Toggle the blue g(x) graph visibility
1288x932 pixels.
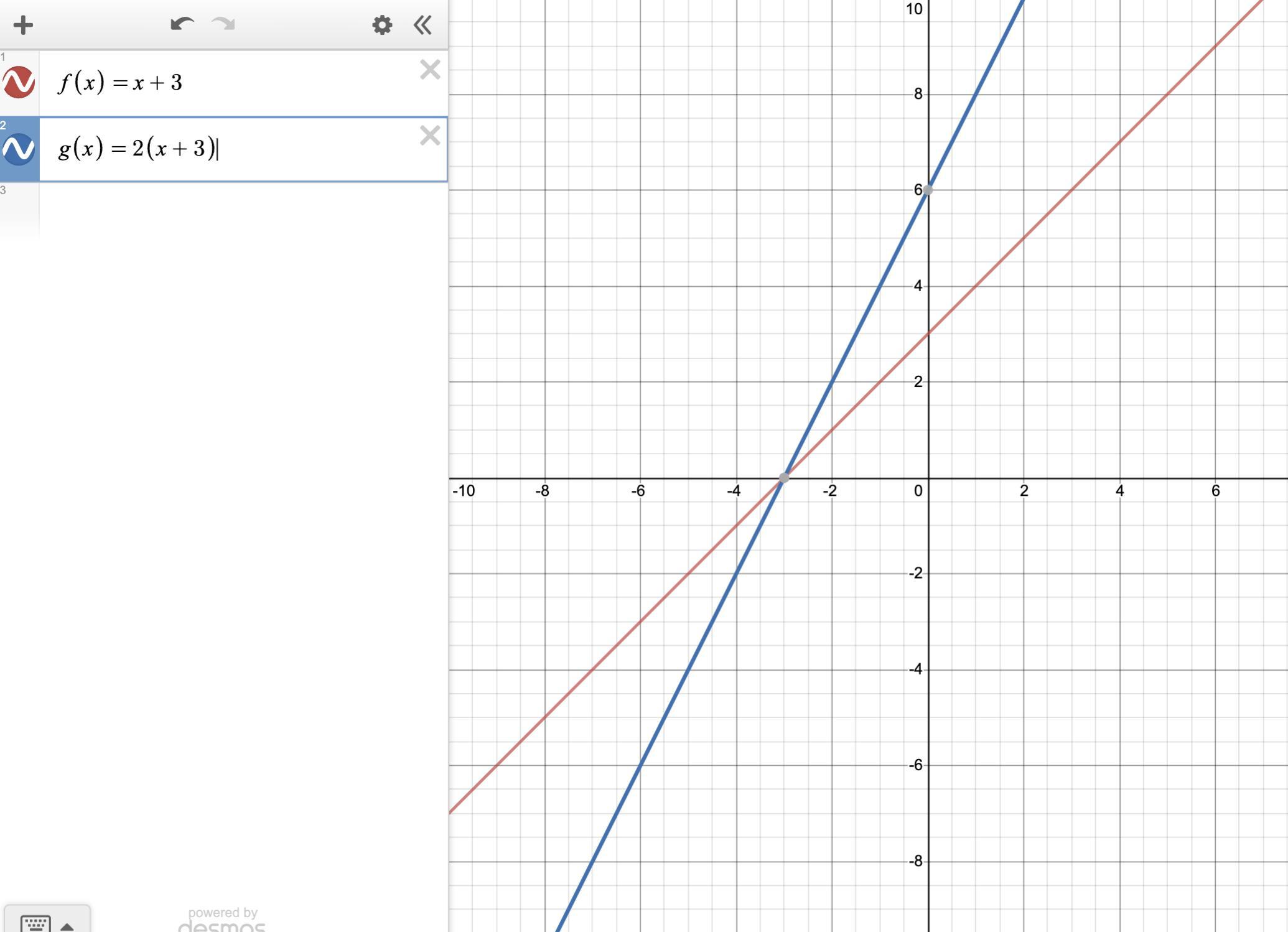click(x=19, y=149)
